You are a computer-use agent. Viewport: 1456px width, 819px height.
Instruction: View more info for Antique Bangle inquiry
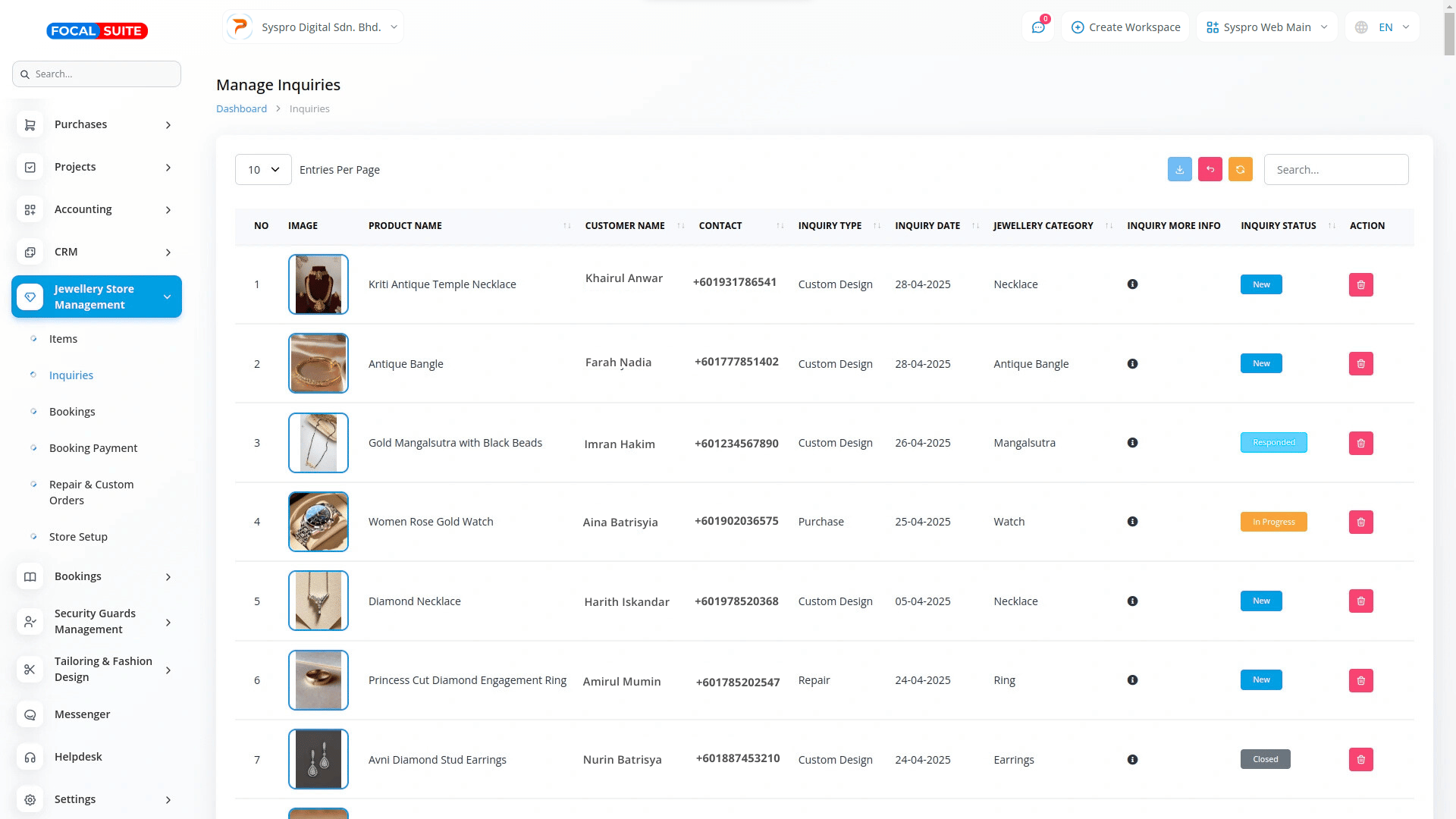(1132, 364)
